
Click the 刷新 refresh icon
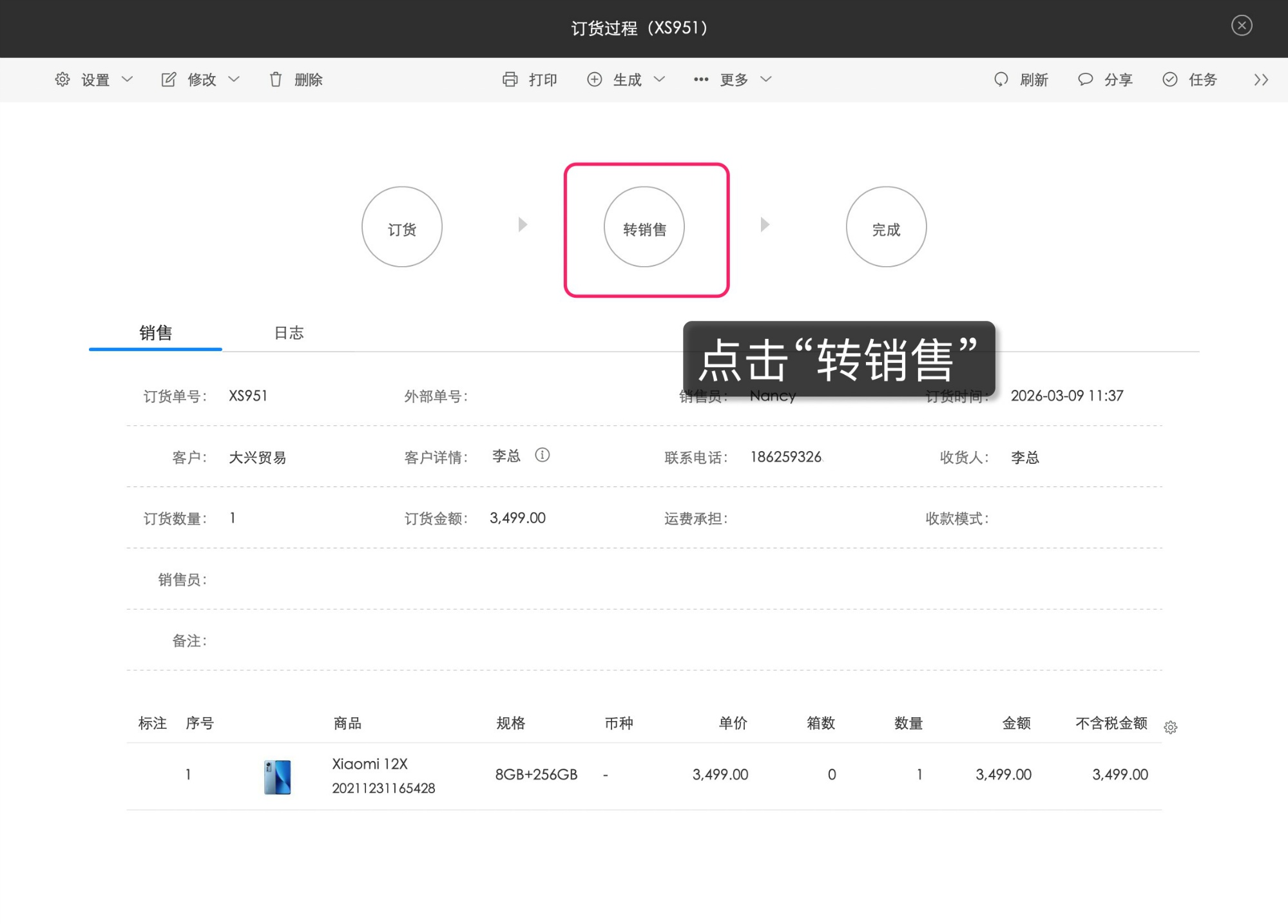pyautogui.click(x=1001, y=79)
